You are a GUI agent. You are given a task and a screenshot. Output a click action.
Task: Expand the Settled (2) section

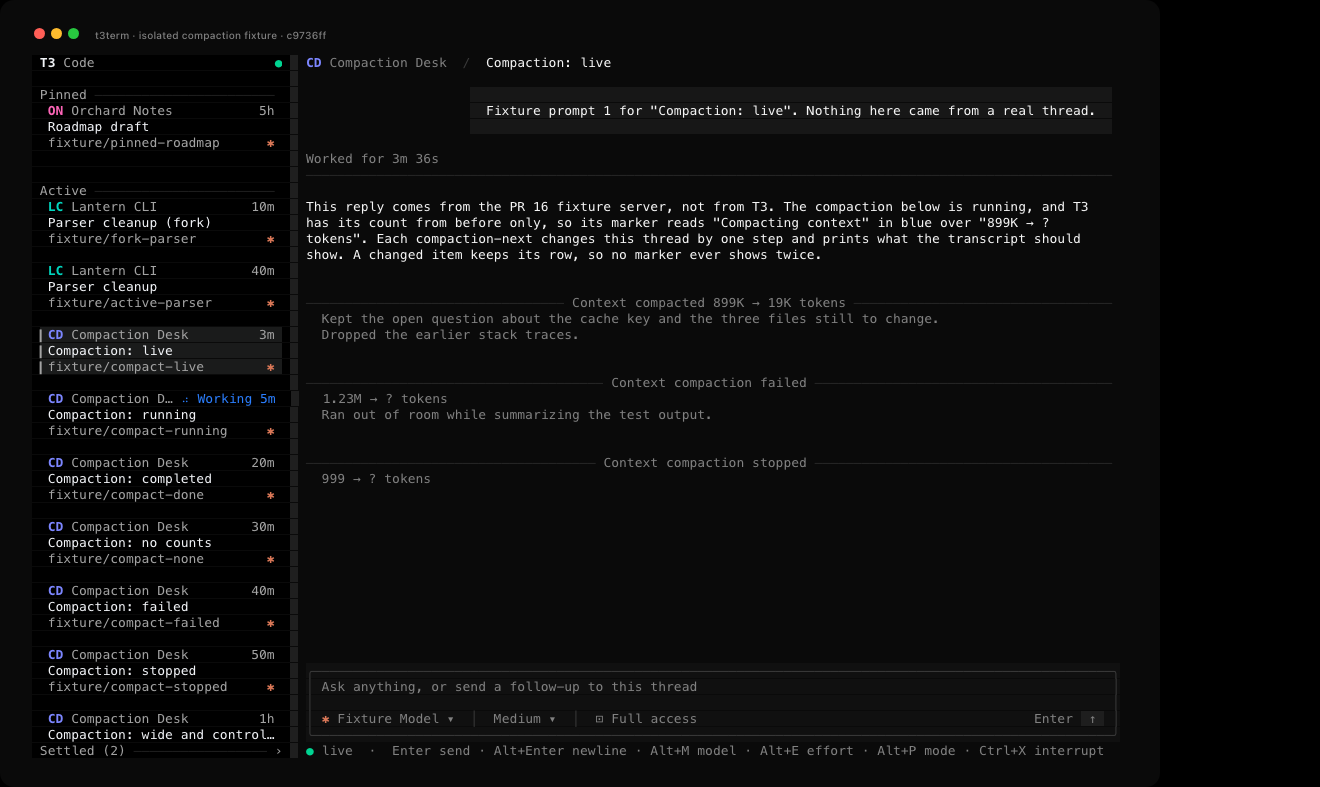click(161, 751)
